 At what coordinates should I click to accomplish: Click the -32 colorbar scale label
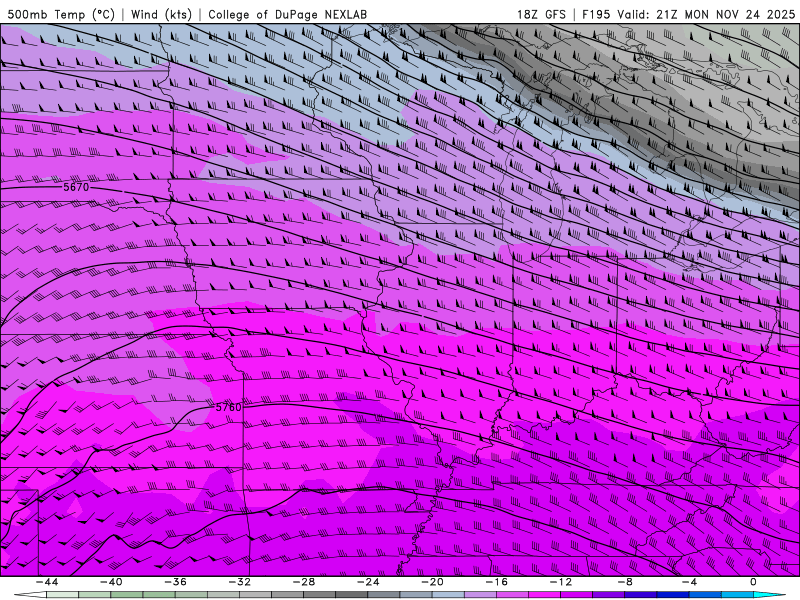[240, 582]
